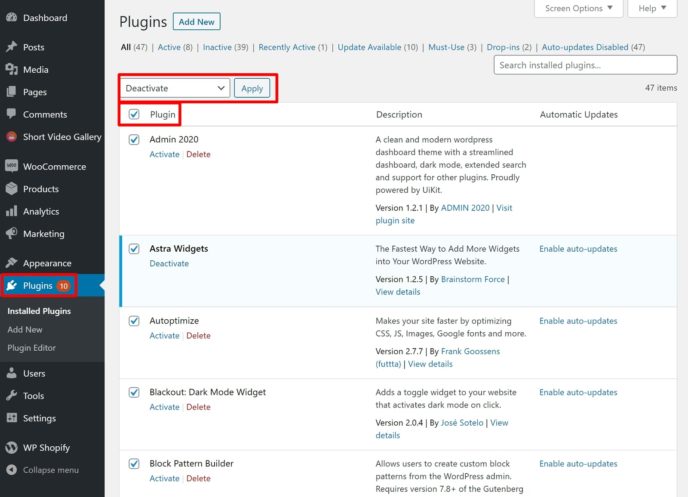Click the Plugins update count badge
Image resolution: width=688 pixels, height=497 pixels.
[64, 286]
